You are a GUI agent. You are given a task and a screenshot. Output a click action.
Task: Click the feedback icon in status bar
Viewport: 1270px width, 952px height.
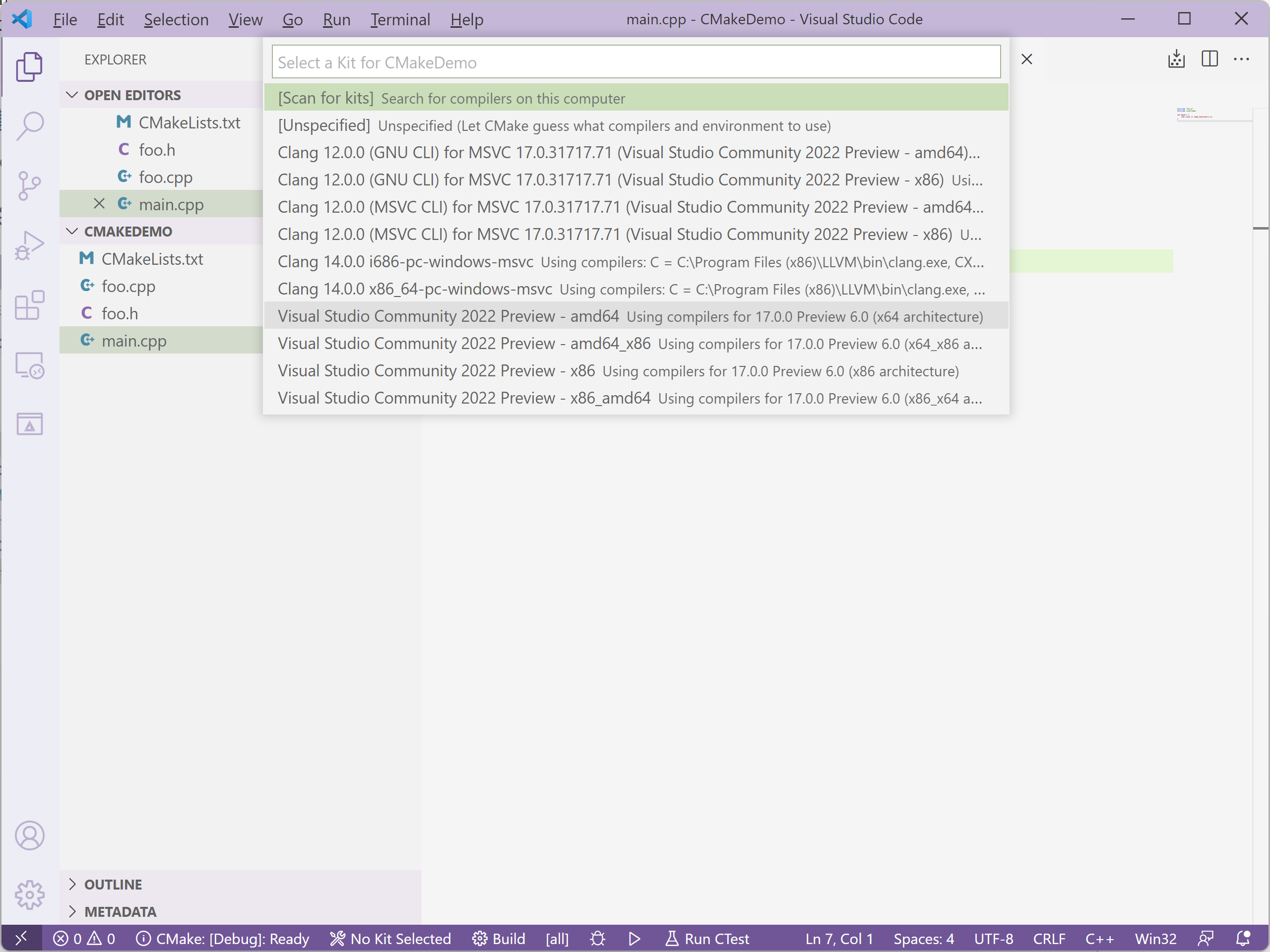click(x=1206, y=939)
